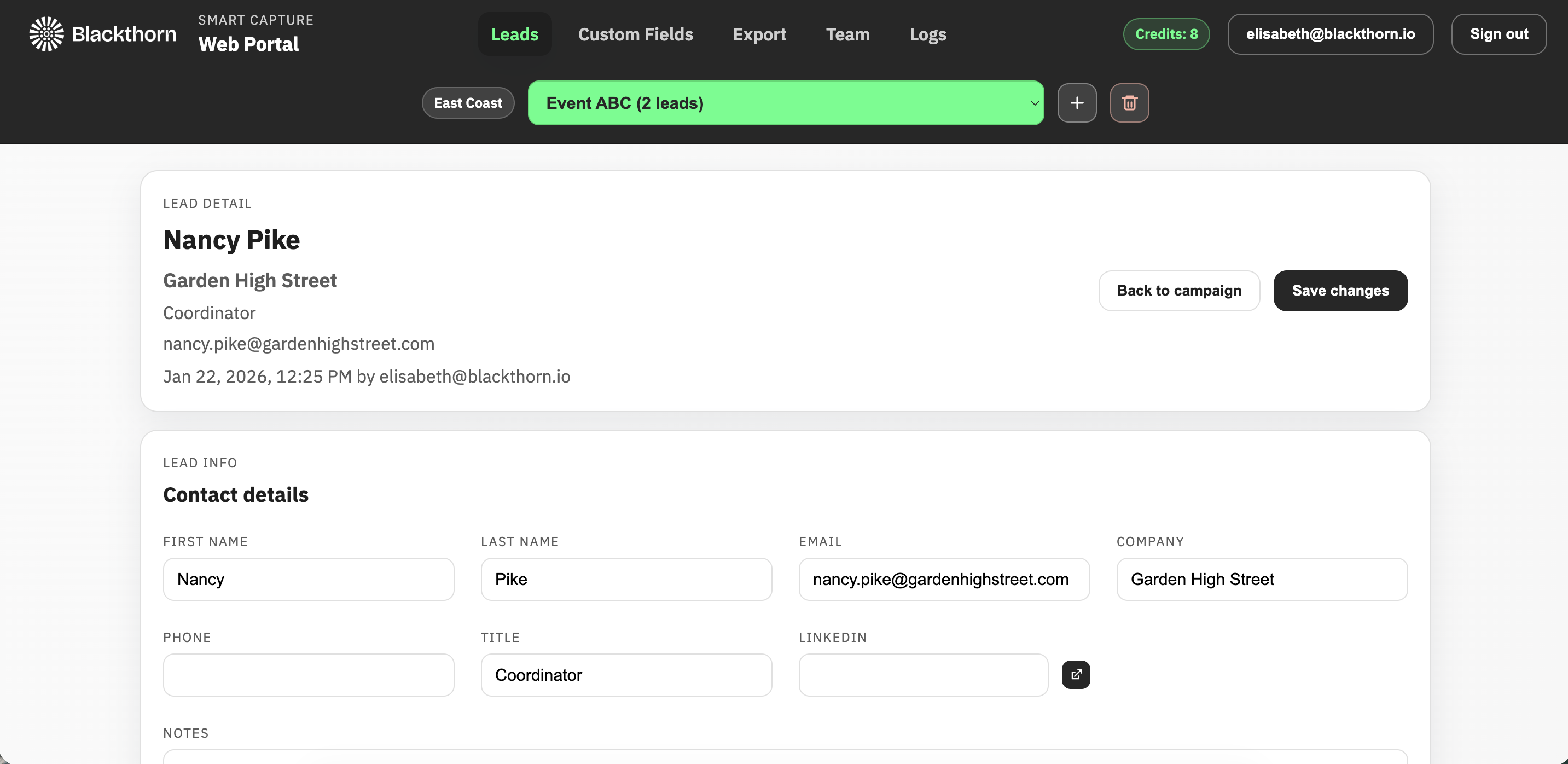Click inside the Phone input field

[308, 674]
